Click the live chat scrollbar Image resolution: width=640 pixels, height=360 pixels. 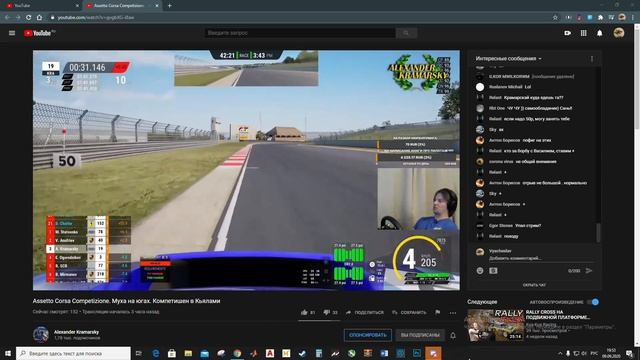tap(599, 233)
